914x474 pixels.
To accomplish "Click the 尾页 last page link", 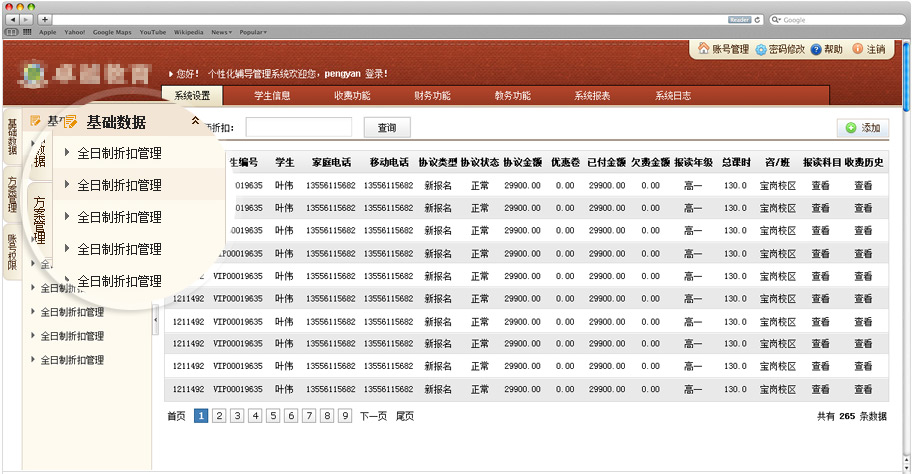I will coord(404,416).
